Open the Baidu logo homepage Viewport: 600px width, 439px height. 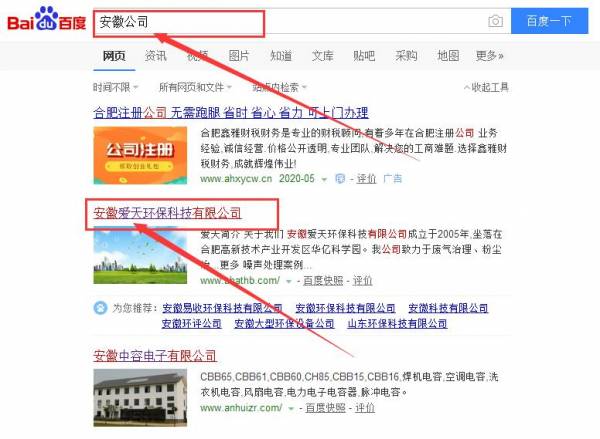point(47,19)
